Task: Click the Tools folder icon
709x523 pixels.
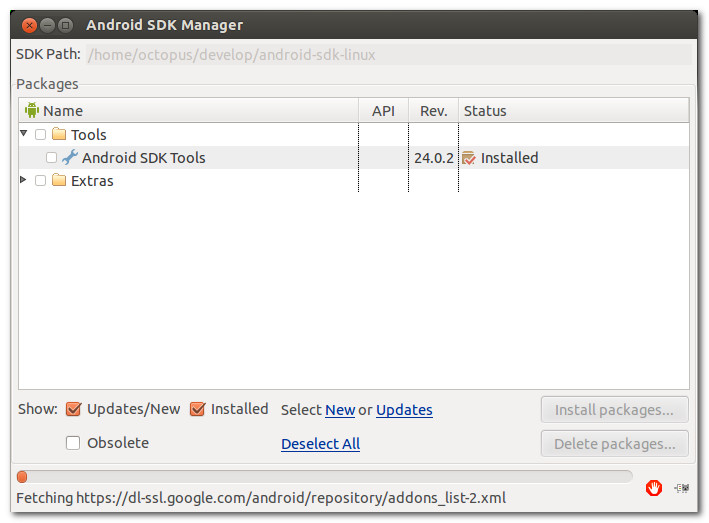Action: (59, 134)
